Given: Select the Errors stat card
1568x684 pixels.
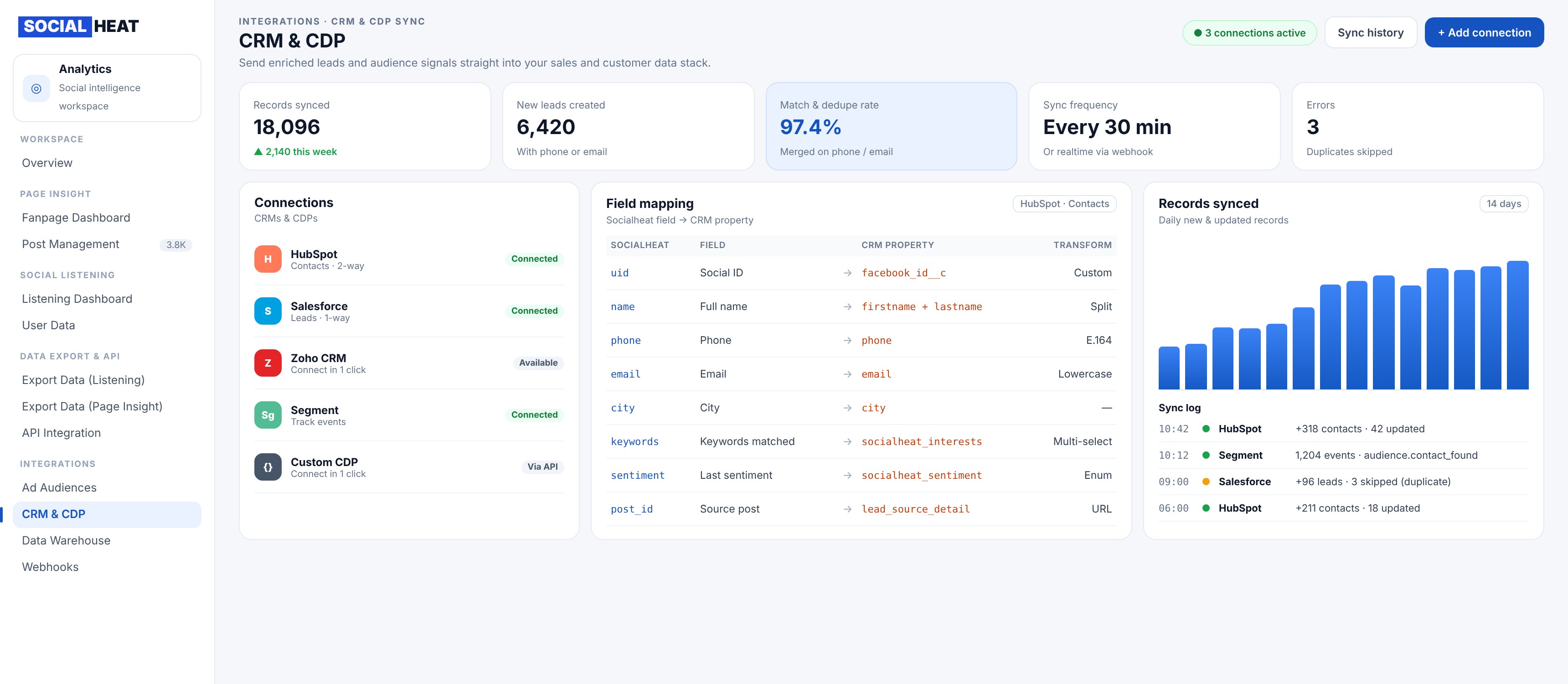Looking at the screenshot, I should (x=1417, y=127).
